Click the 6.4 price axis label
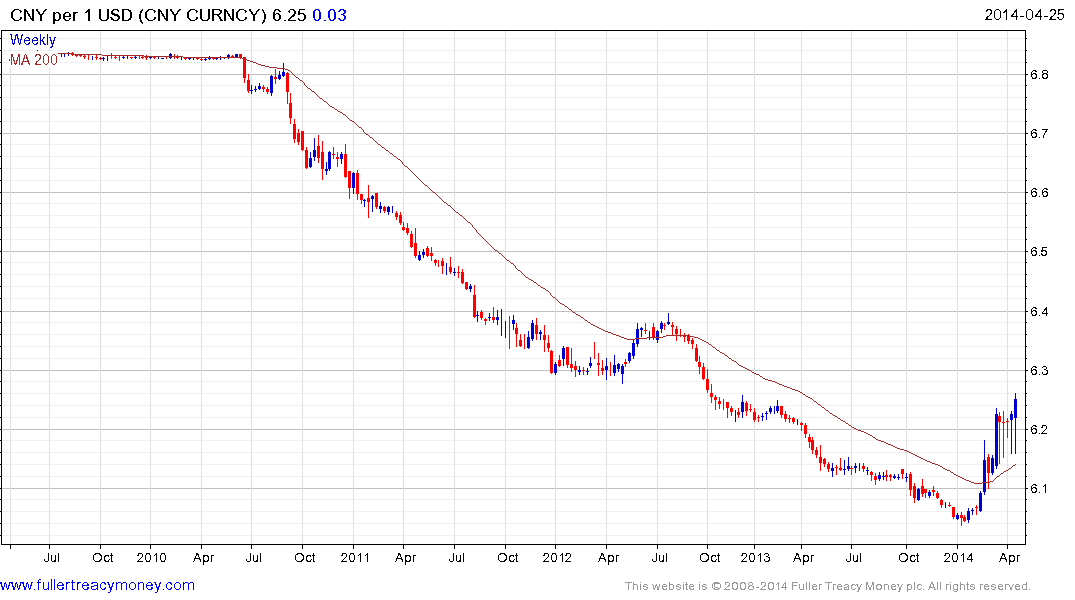1075x600 pixels. click(1039, 311)
